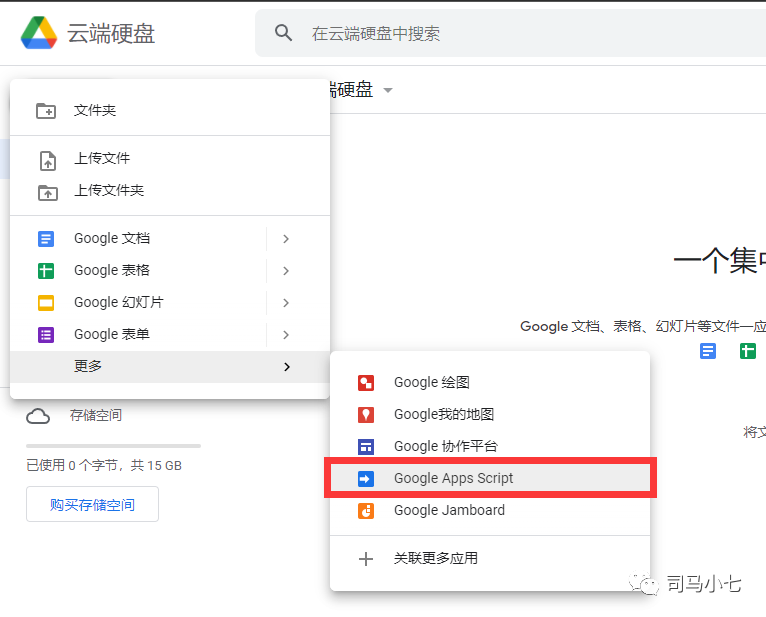This screenshot has height=617, width=766.
Task: Click the Google Slides yellow icon
Action: tap(46, 303)
